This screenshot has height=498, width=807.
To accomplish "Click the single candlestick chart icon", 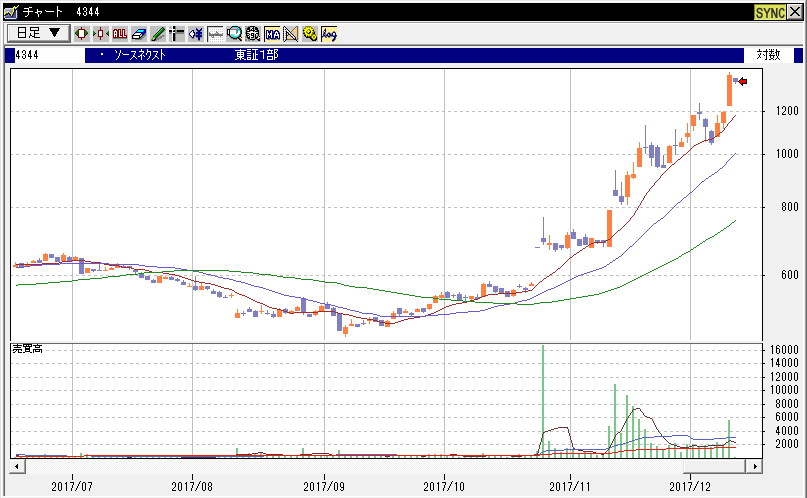I will tap(81, 33).
